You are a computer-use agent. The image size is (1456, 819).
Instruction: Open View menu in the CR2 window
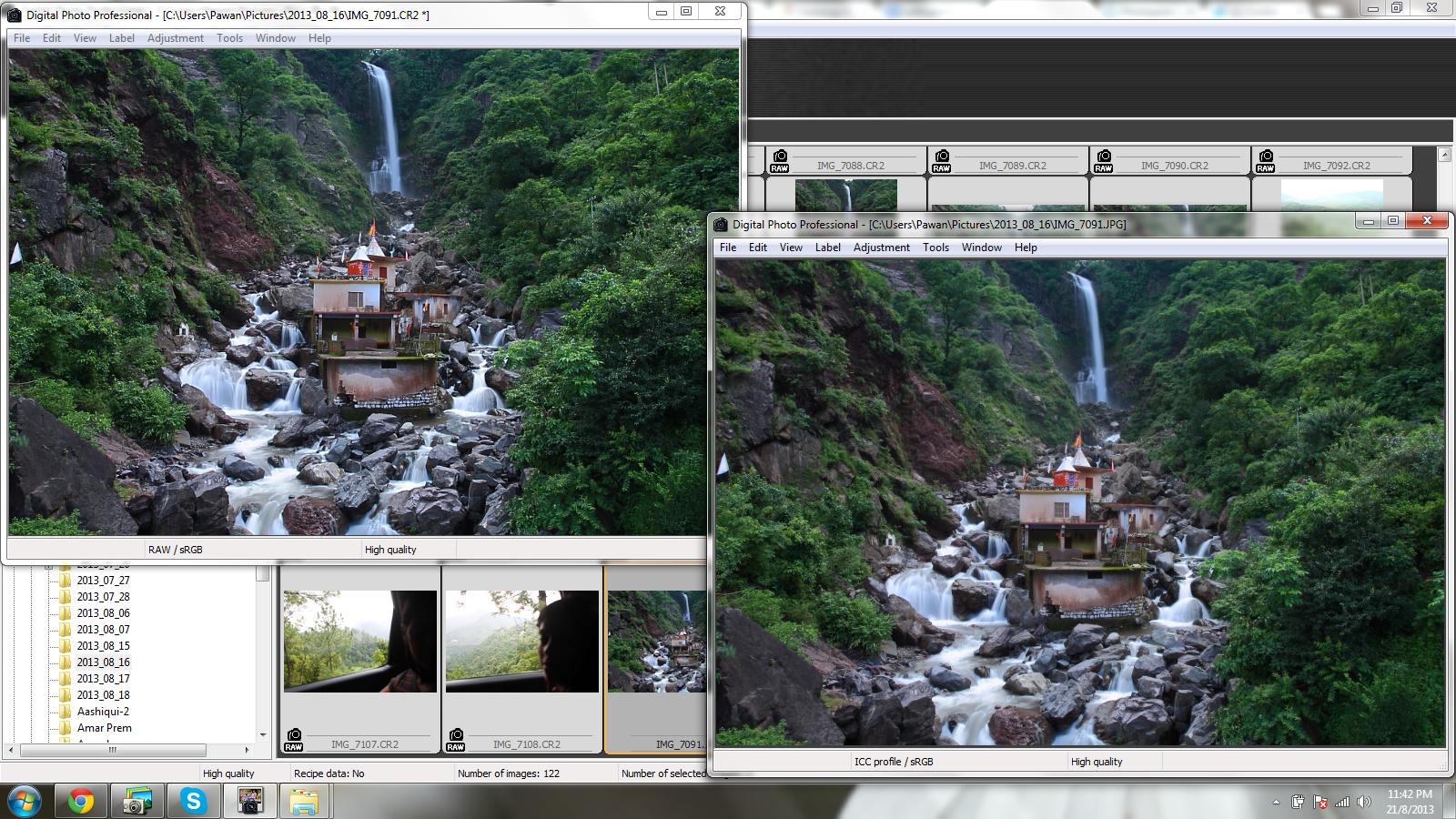click(x=85, y=38)
